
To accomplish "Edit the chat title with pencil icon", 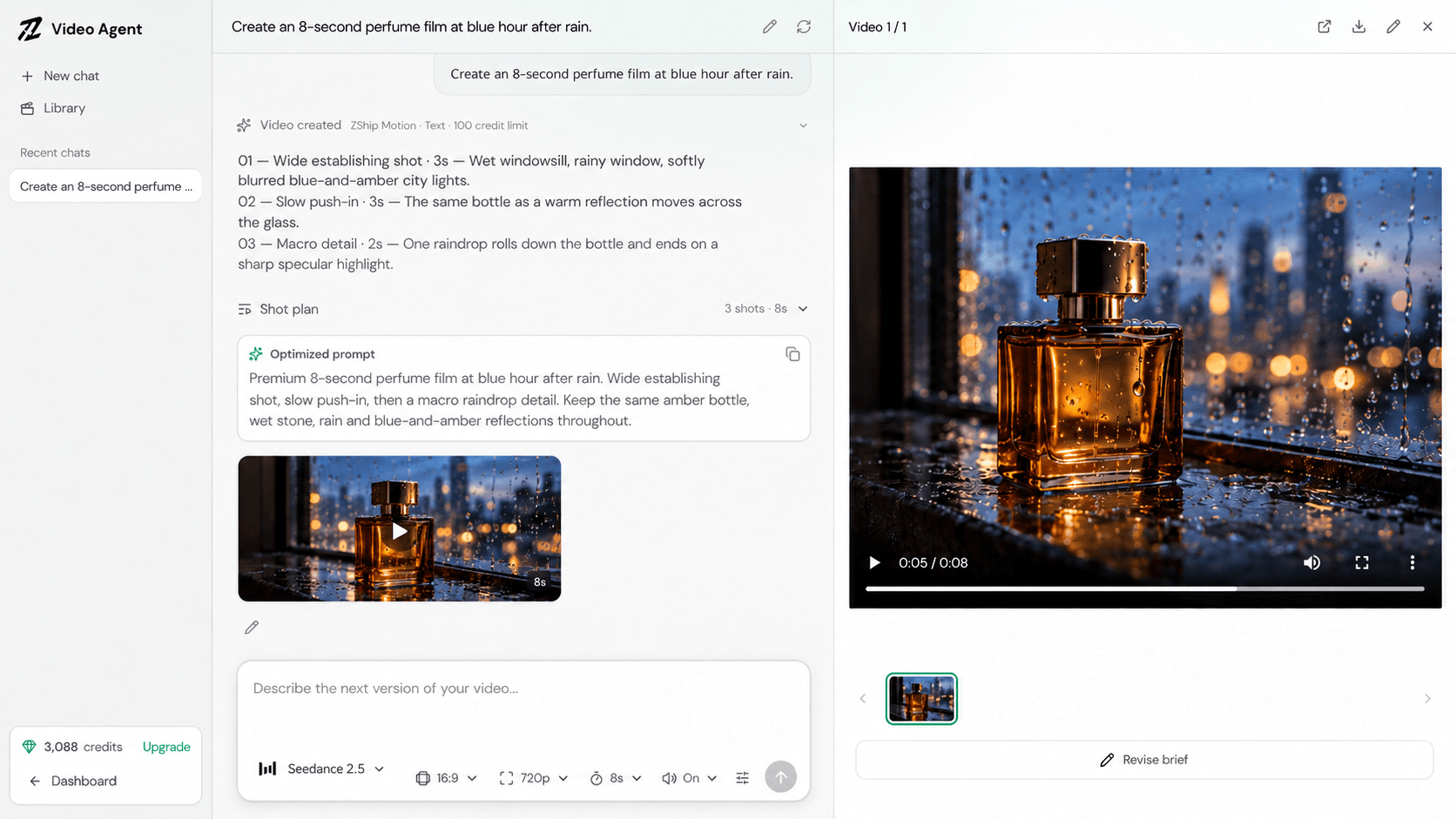I will (769, 27).
